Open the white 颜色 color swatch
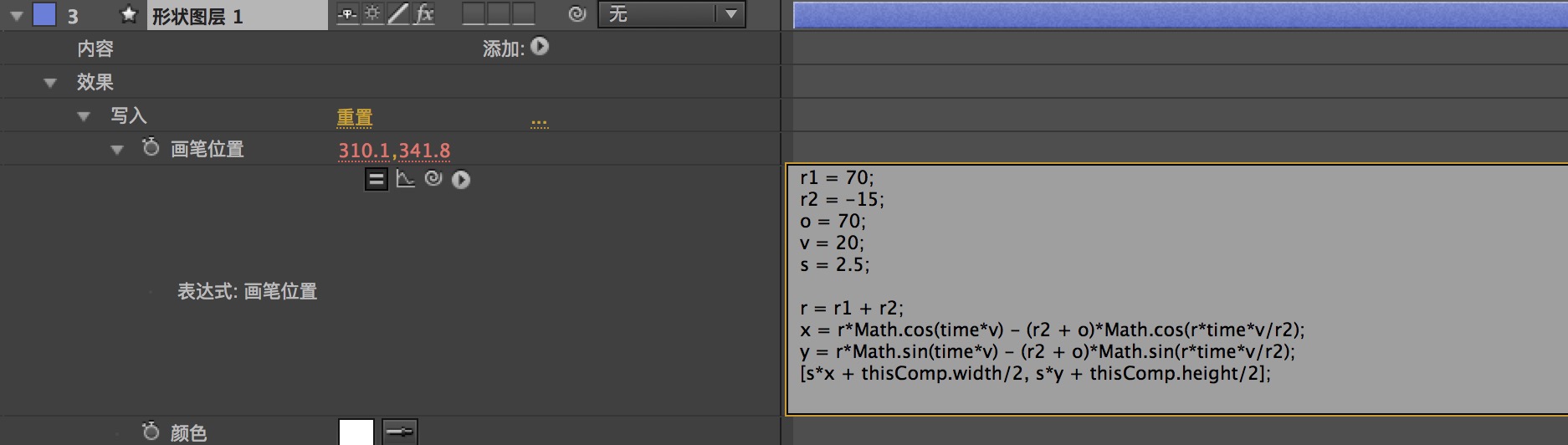The height and width of the screenshot is (445, 1568). pos(356,432)
